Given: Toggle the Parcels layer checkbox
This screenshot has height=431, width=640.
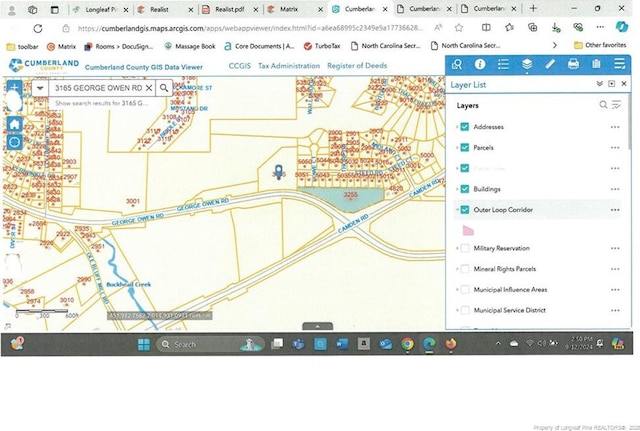Looking at the screenshot, I should pyautogui.click(x=464, y=147).
